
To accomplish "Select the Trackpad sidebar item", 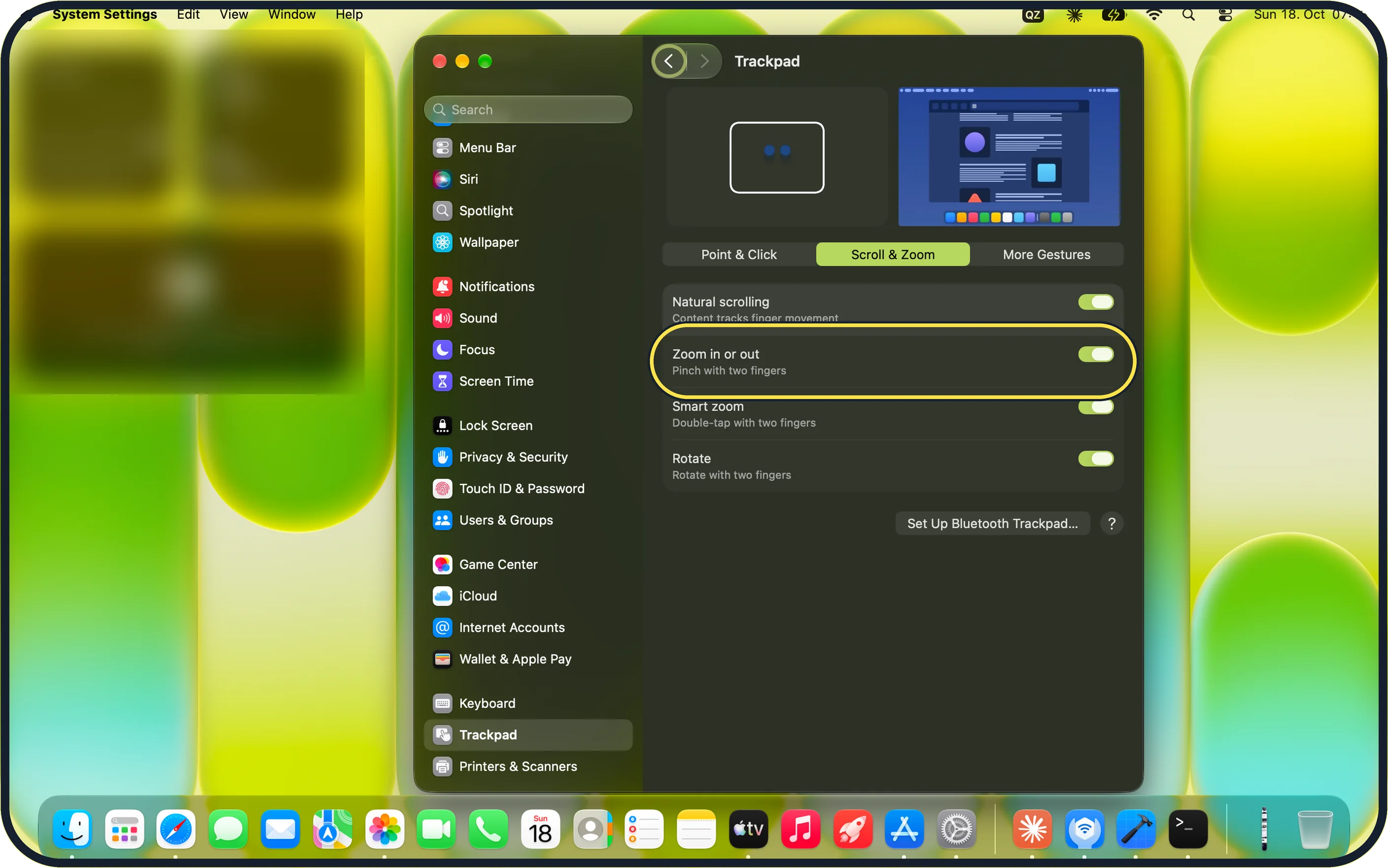I will [528, 735].
